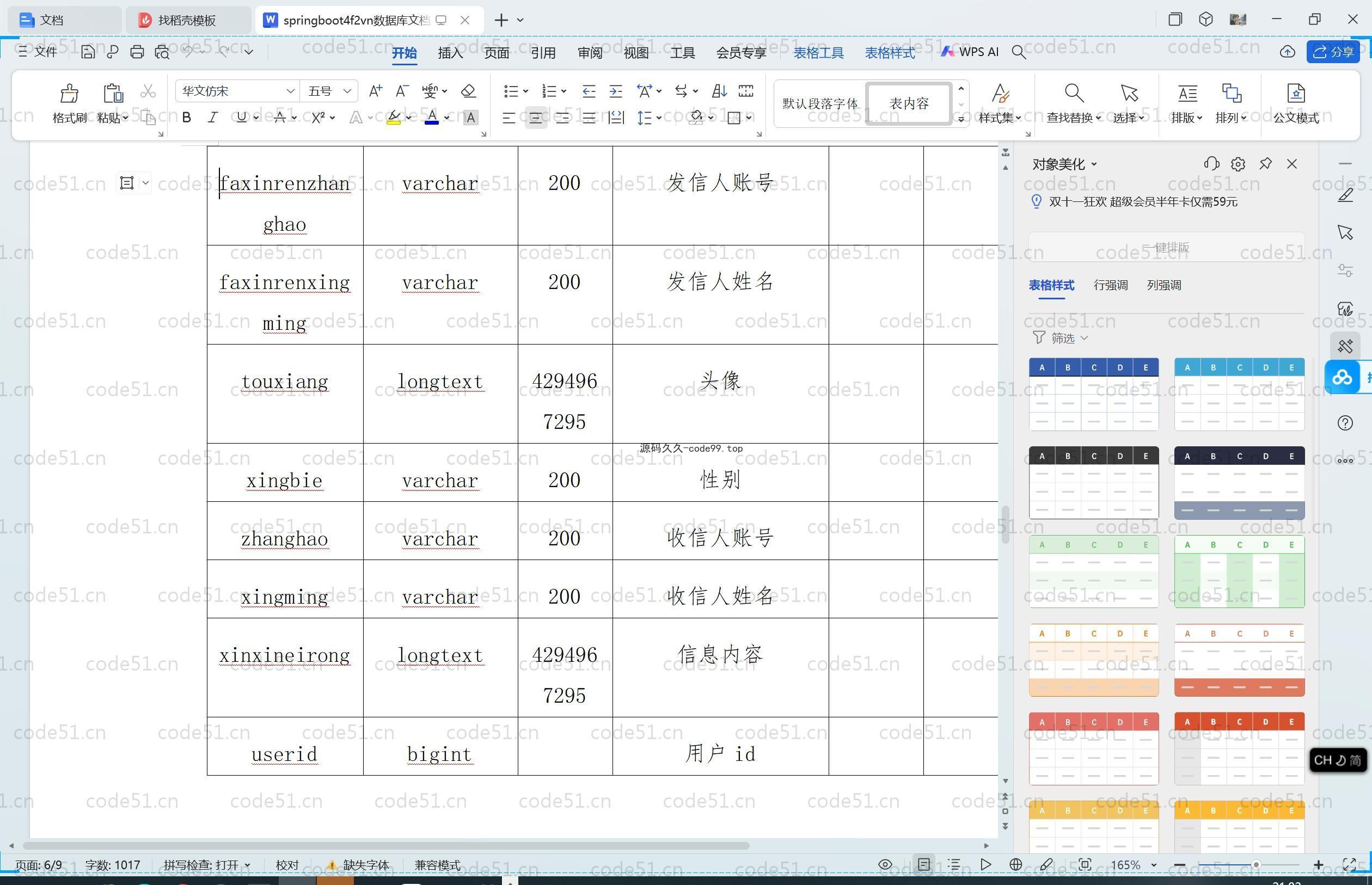1372x885 pixels.
Task: Open settings gear in 对象美化 panel
Action: pyautogui.click(x=1238, y=164)
